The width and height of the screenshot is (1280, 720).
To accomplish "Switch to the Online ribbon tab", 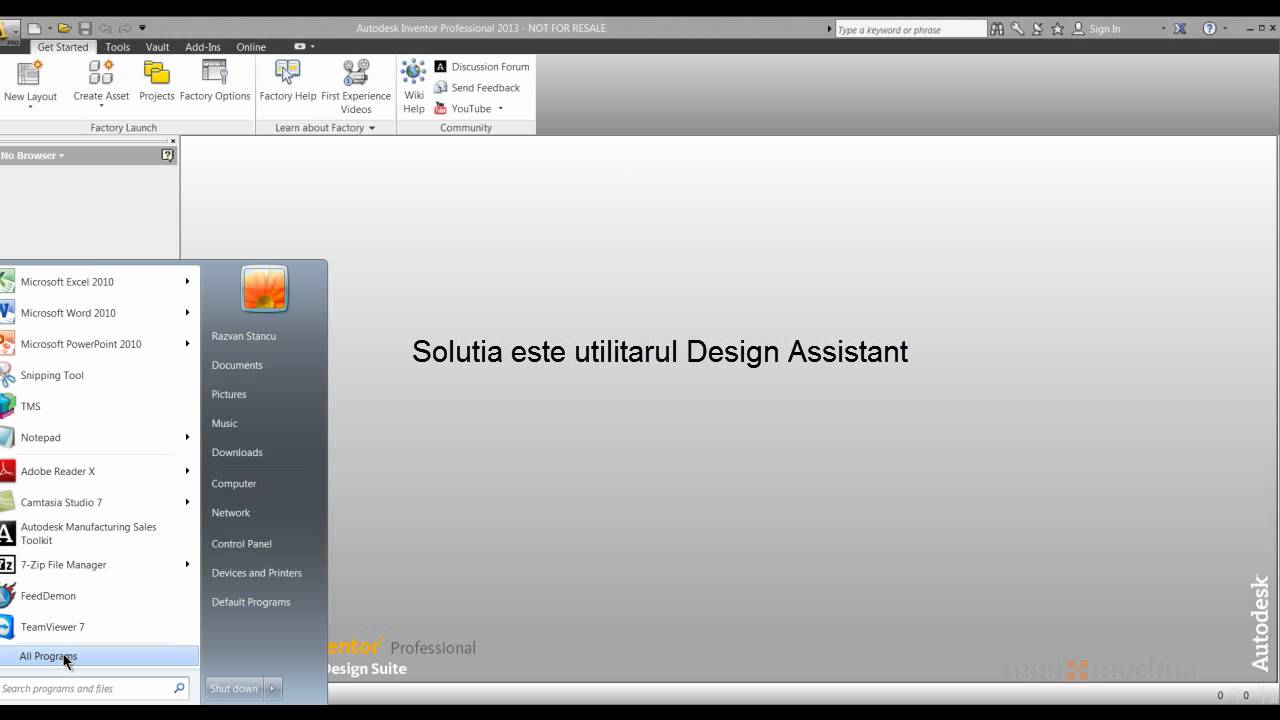I will pyautogui.click(x=251, y=47).
